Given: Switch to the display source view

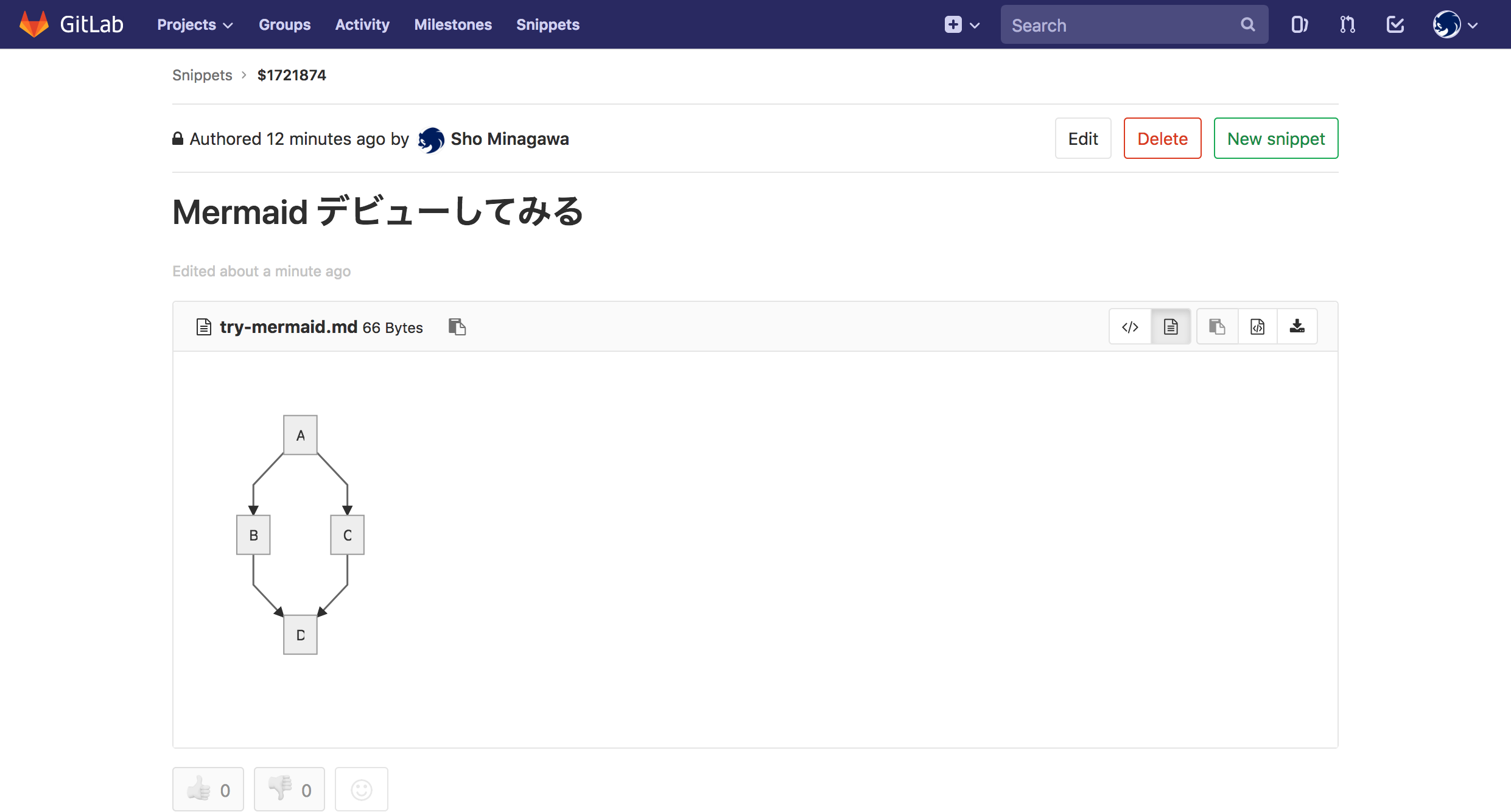Looking at the screenshot, I should coord(1131,326).
